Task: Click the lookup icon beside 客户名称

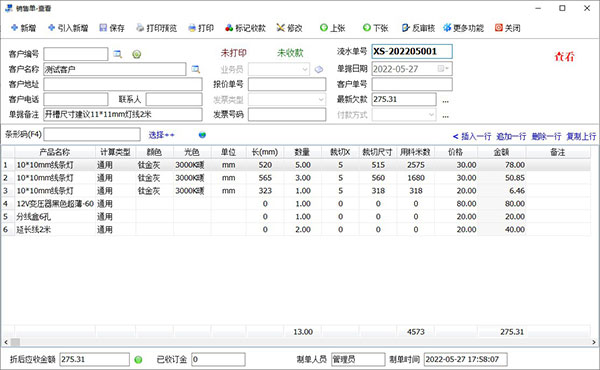Action: 196,69
